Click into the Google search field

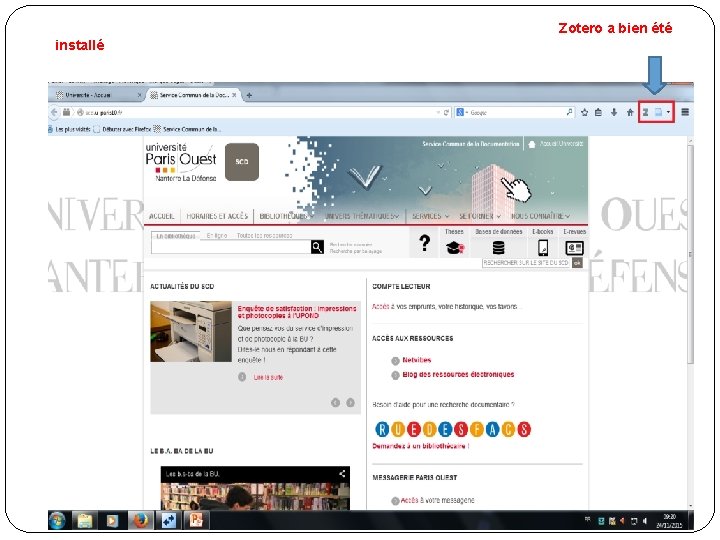tap(517, 112)
